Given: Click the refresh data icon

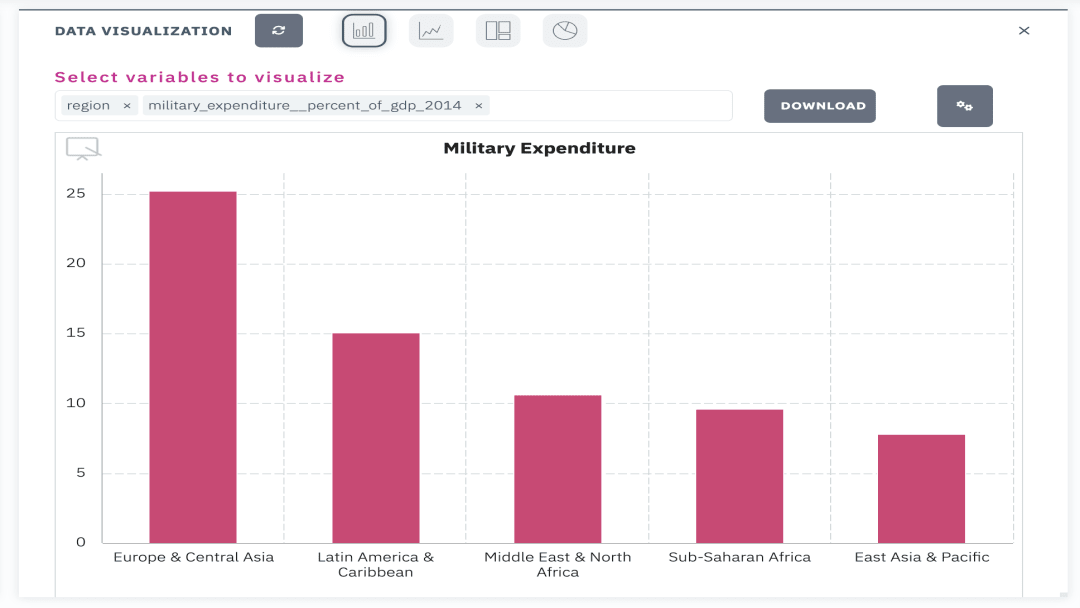Looking at the screenshot, I should pos(278,30).
